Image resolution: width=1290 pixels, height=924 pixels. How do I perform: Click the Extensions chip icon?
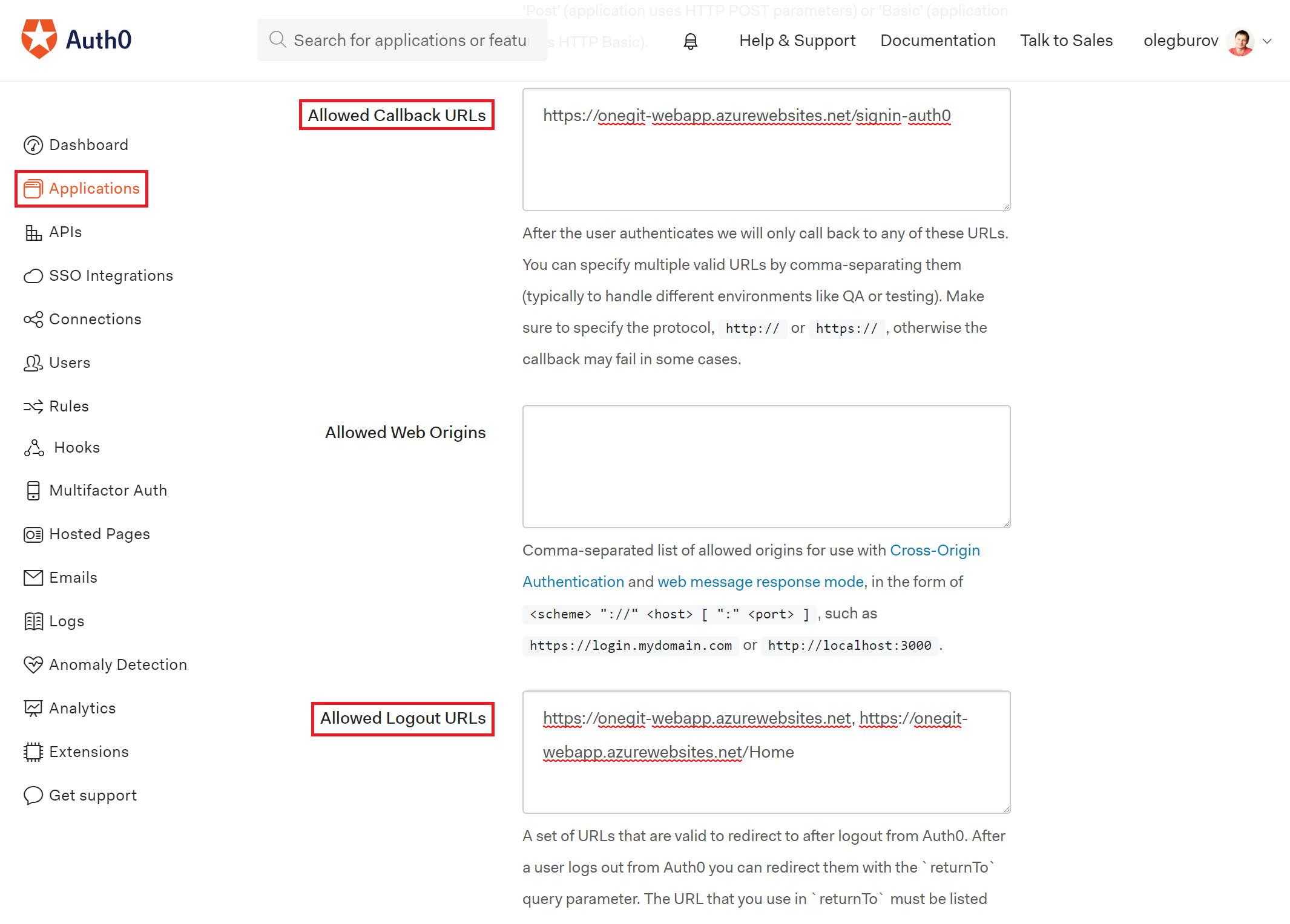[33, 752]
